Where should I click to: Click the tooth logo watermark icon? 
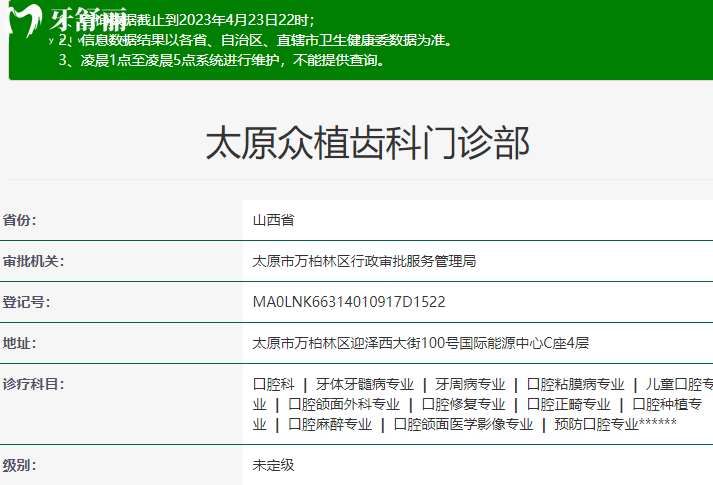[23, 19]
